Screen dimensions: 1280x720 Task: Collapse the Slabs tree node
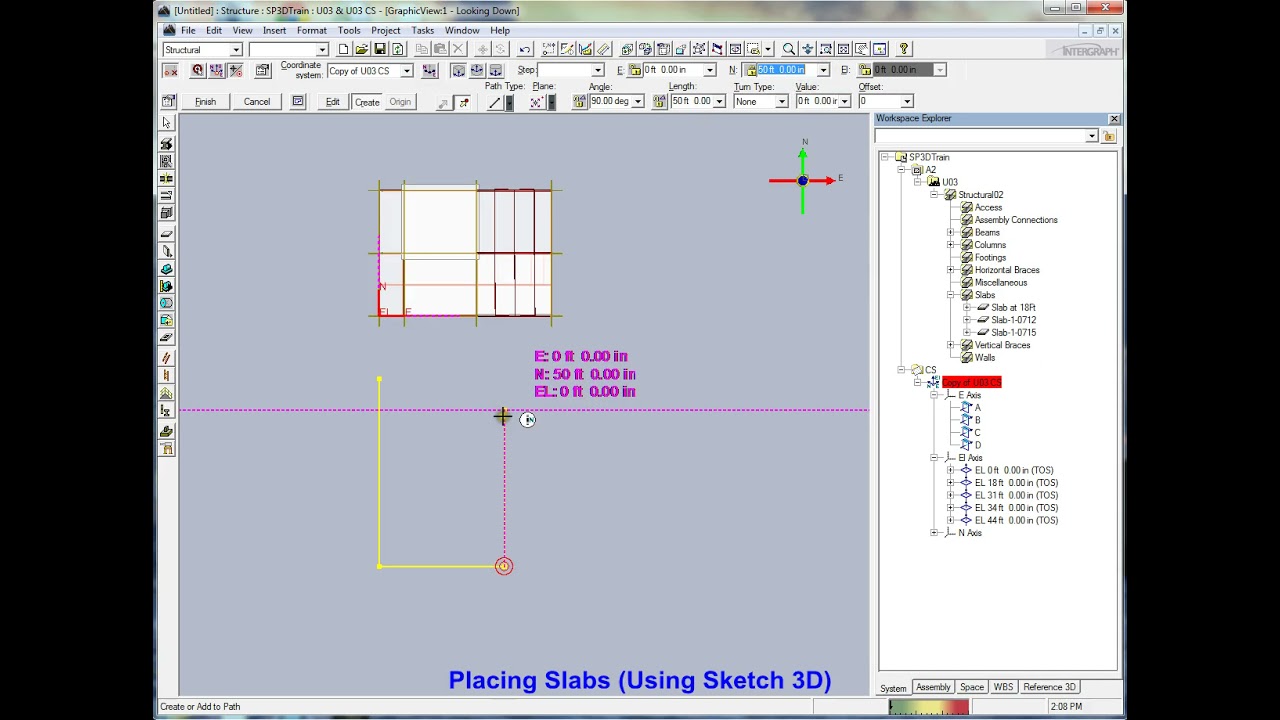click(x=951, y=295)
